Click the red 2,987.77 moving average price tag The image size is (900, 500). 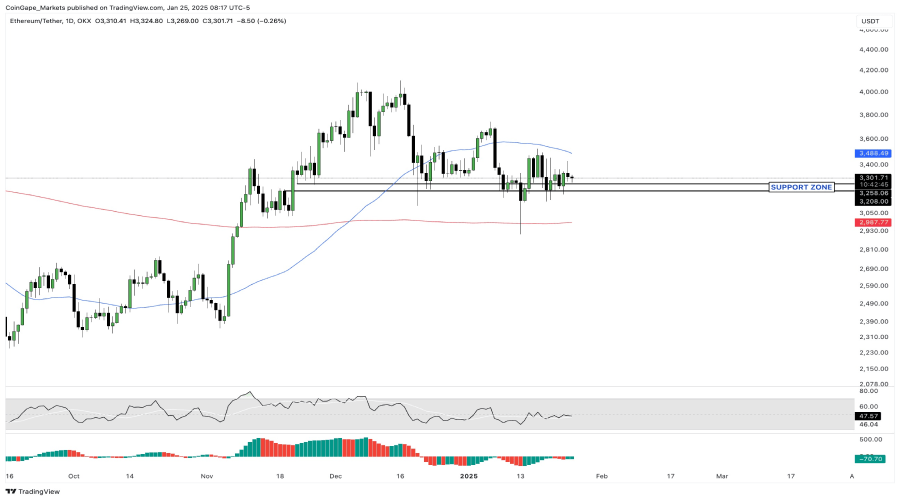tap(872, 222)
